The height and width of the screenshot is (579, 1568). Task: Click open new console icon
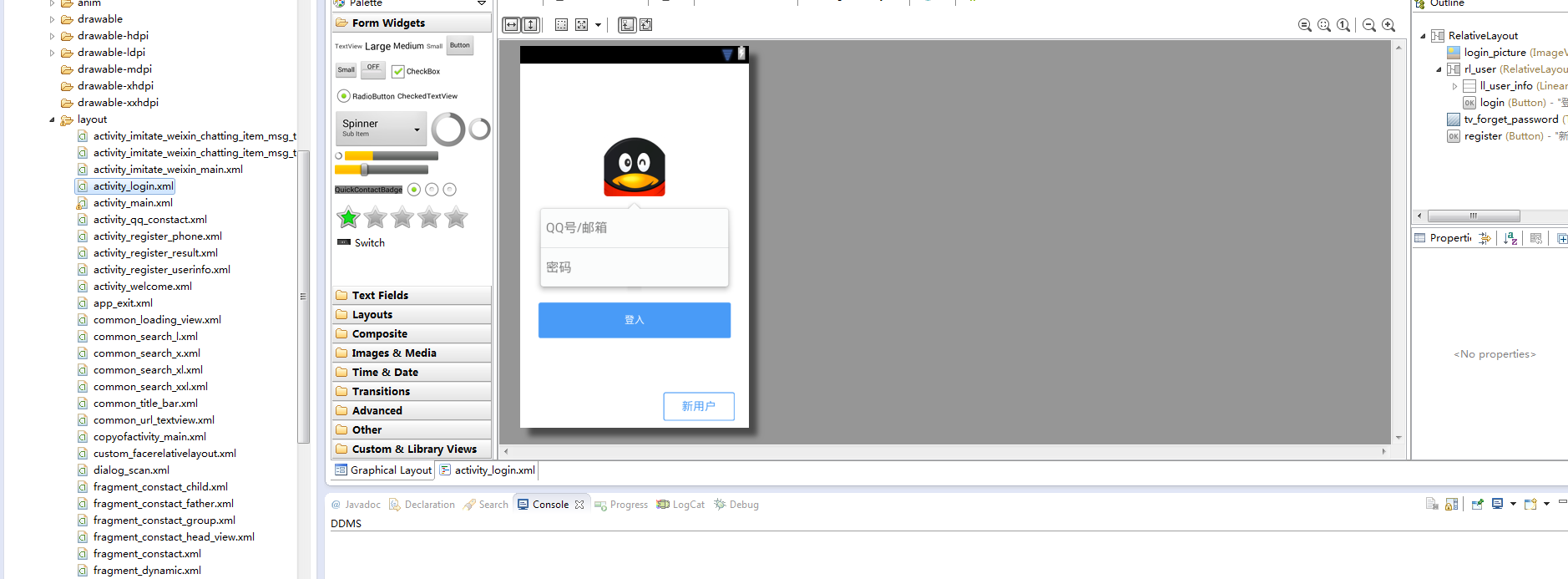[1530, 504]
